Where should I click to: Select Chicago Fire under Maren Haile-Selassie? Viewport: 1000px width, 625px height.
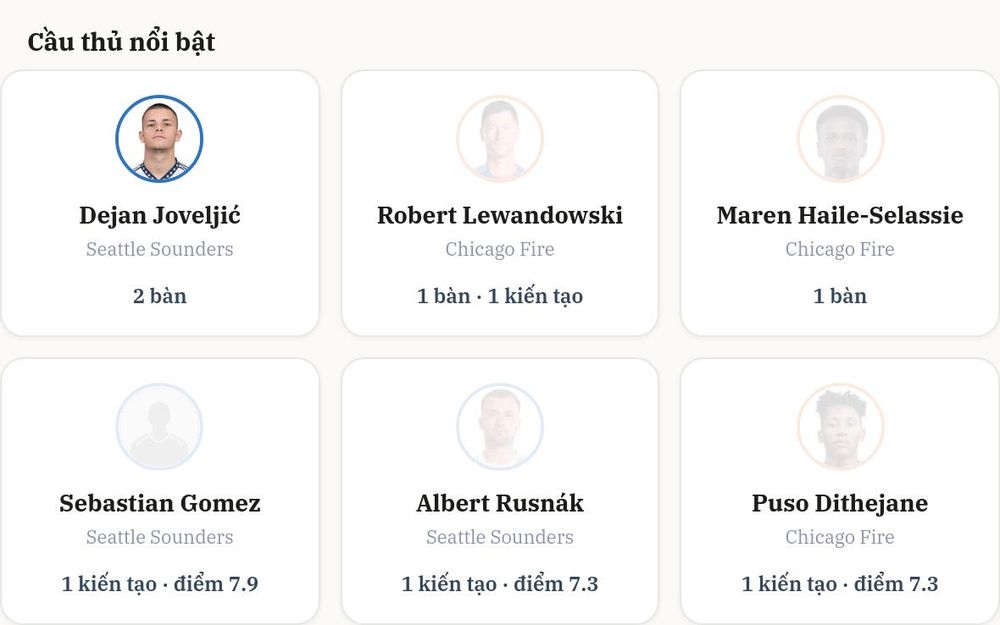click(840, 249)
